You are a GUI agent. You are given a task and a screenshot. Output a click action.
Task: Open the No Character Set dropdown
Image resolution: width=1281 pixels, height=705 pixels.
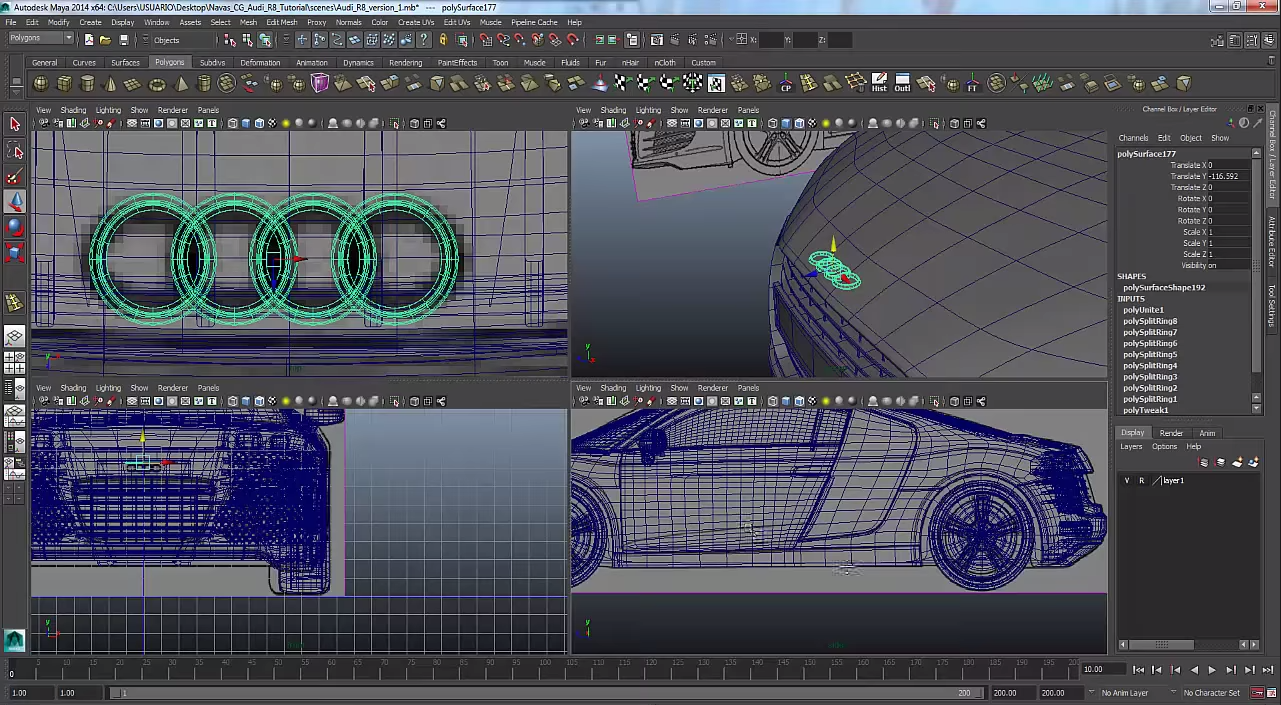pyautogui.click(x=1211, y=693)
